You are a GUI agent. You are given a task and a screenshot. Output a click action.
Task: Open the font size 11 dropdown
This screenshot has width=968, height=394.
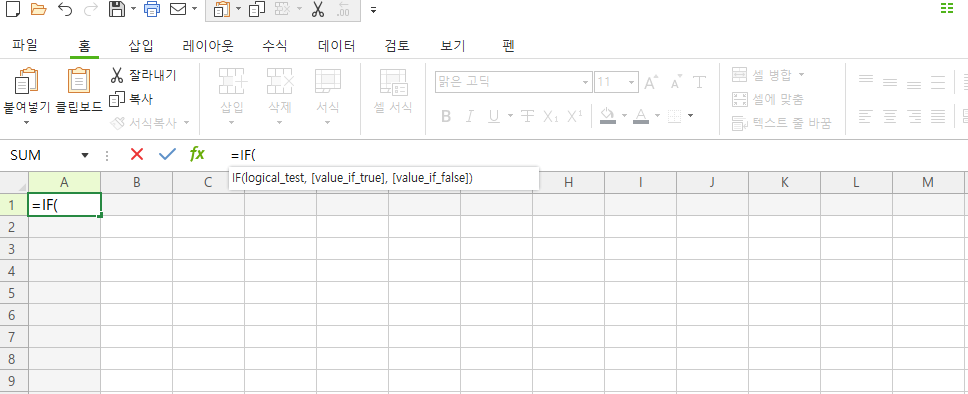(632, 82)
